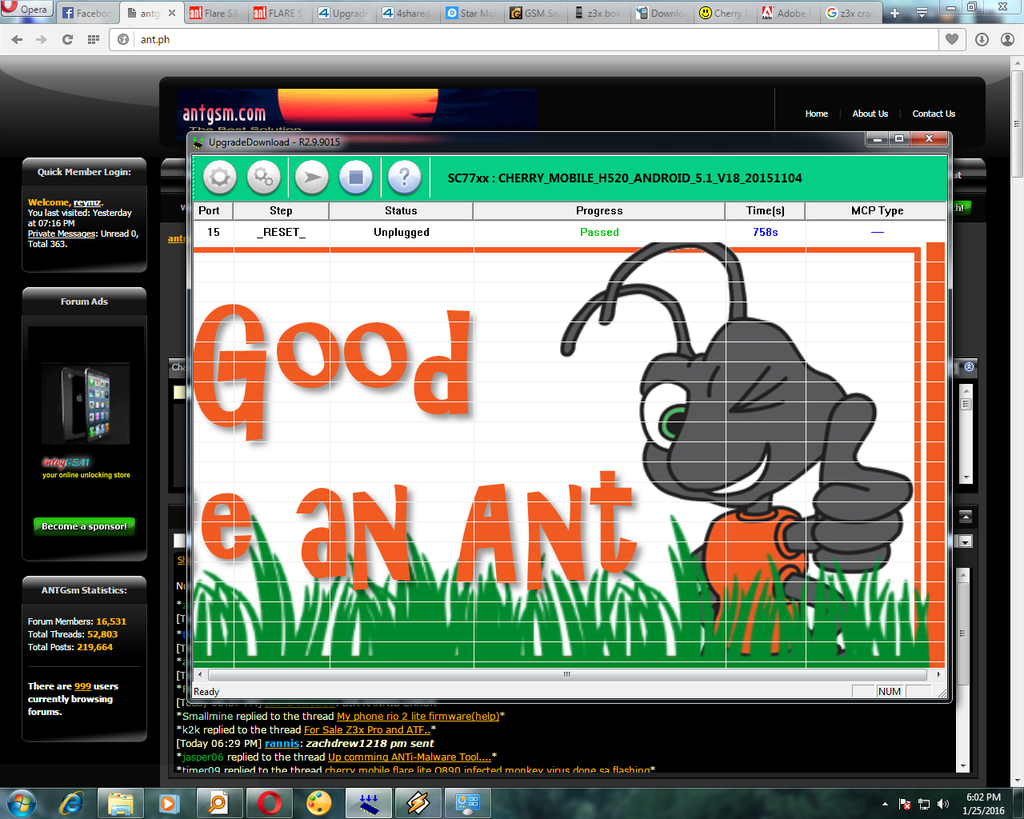
Task: Show hidden system tray icons
Action: (x=886, y=803)
